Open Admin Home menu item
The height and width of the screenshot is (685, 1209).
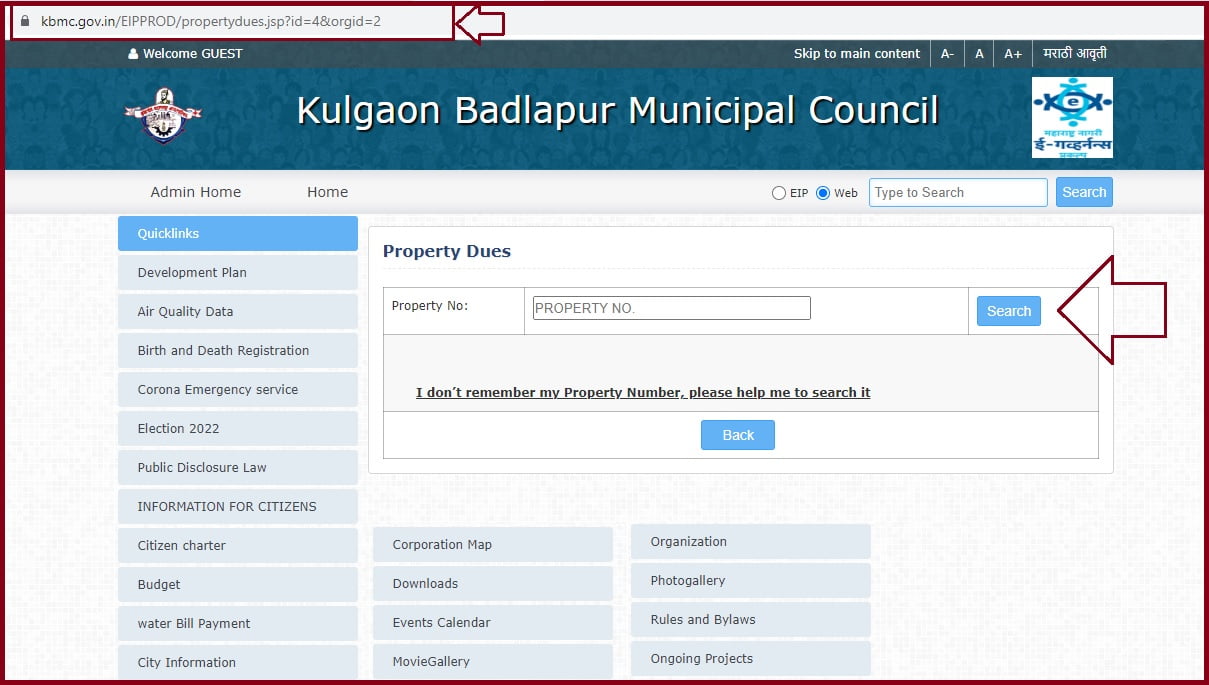point(196,192)
